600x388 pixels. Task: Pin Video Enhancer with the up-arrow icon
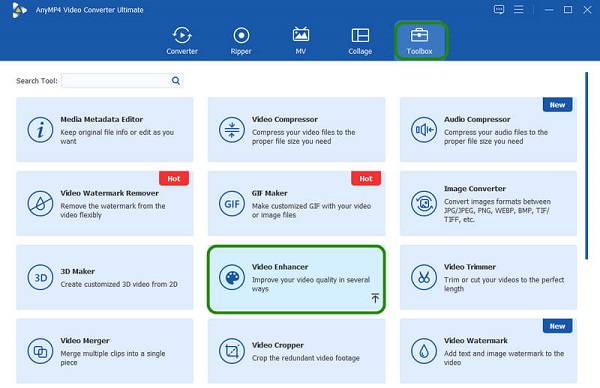[x=375, y=298]
